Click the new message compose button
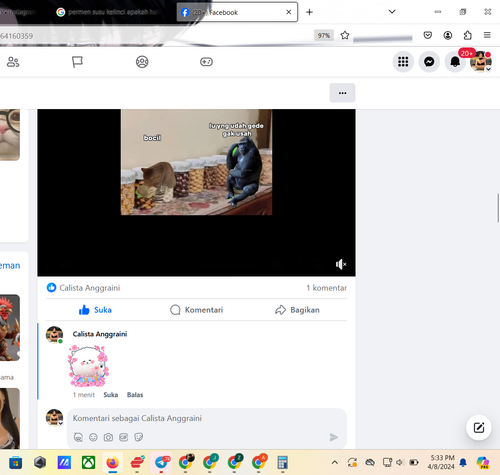 479,428
